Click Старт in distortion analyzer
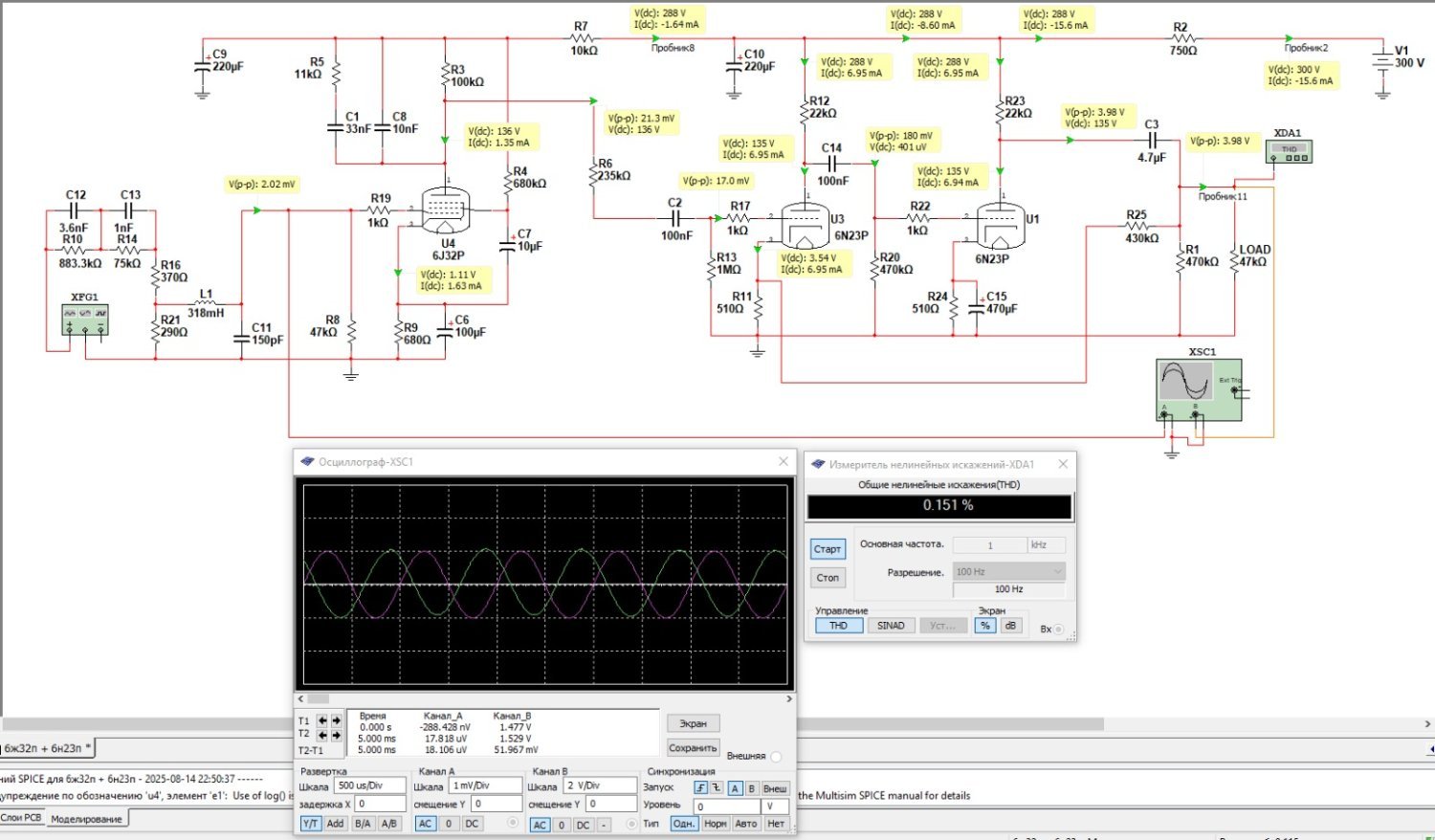The height and width of the screenshot is (840, 1435). click(x=828, y=549)
